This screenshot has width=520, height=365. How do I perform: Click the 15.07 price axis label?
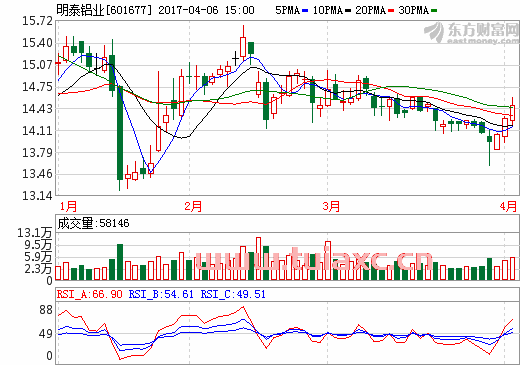(37, 65)
